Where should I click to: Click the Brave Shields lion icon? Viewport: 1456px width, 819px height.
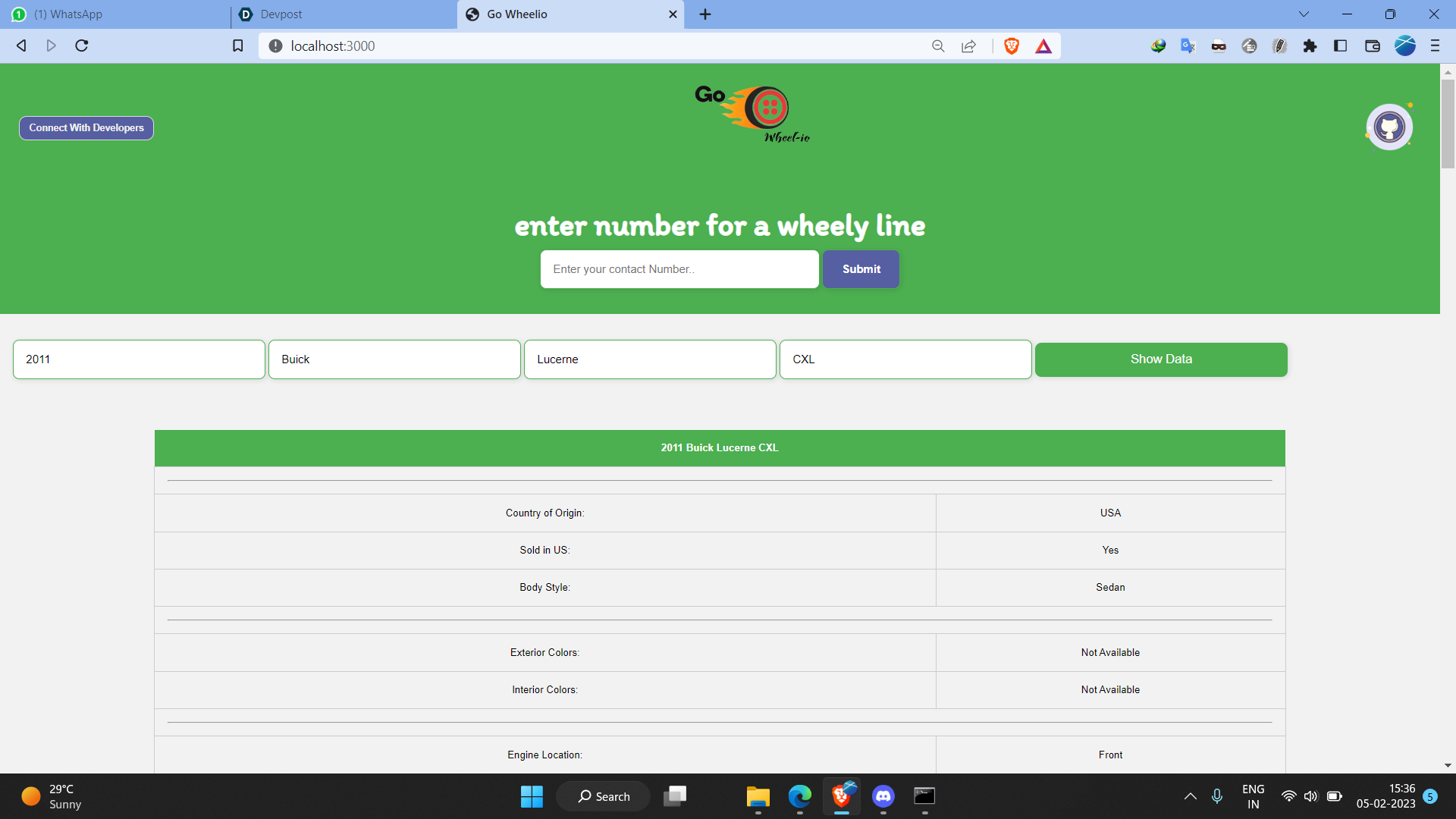[1011, 46]
